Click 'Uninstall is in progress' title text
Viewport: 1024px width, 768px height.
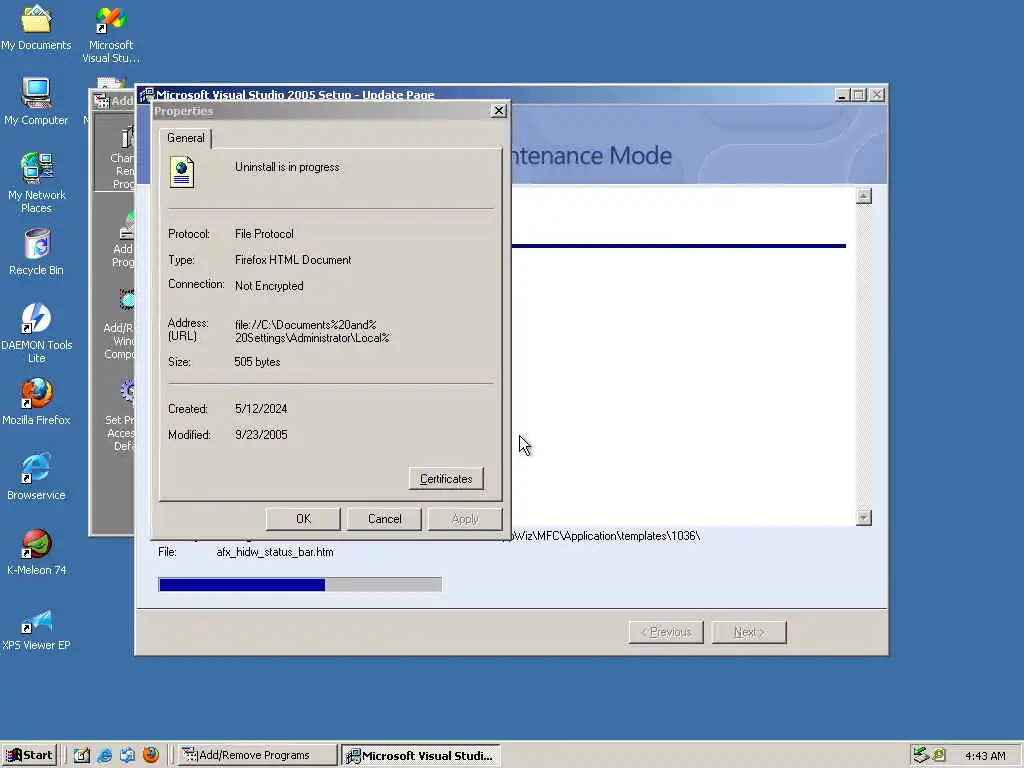287,167
